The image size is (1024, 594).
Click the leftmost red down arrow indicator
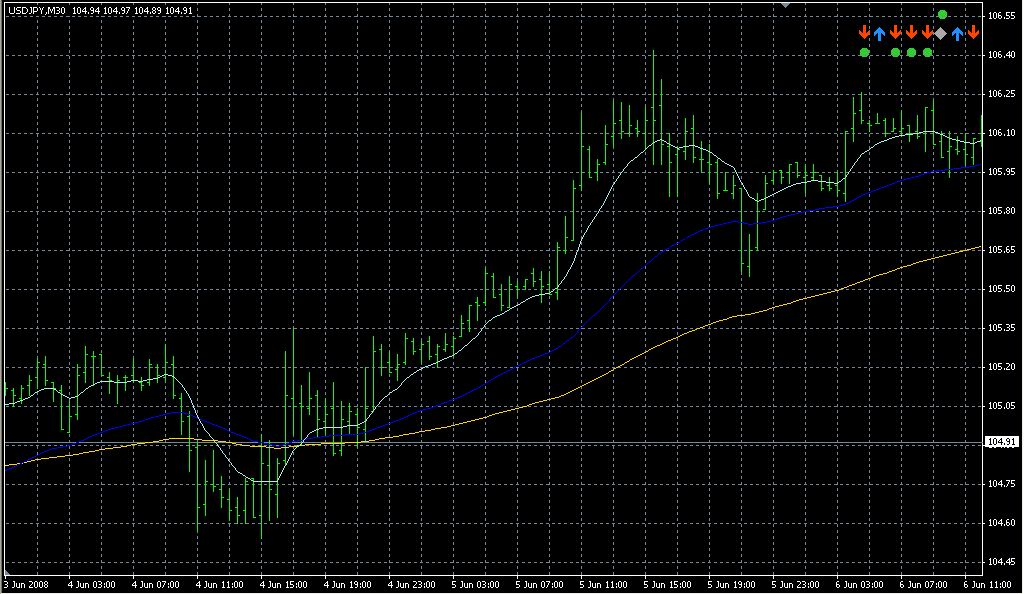coord(864,33)
